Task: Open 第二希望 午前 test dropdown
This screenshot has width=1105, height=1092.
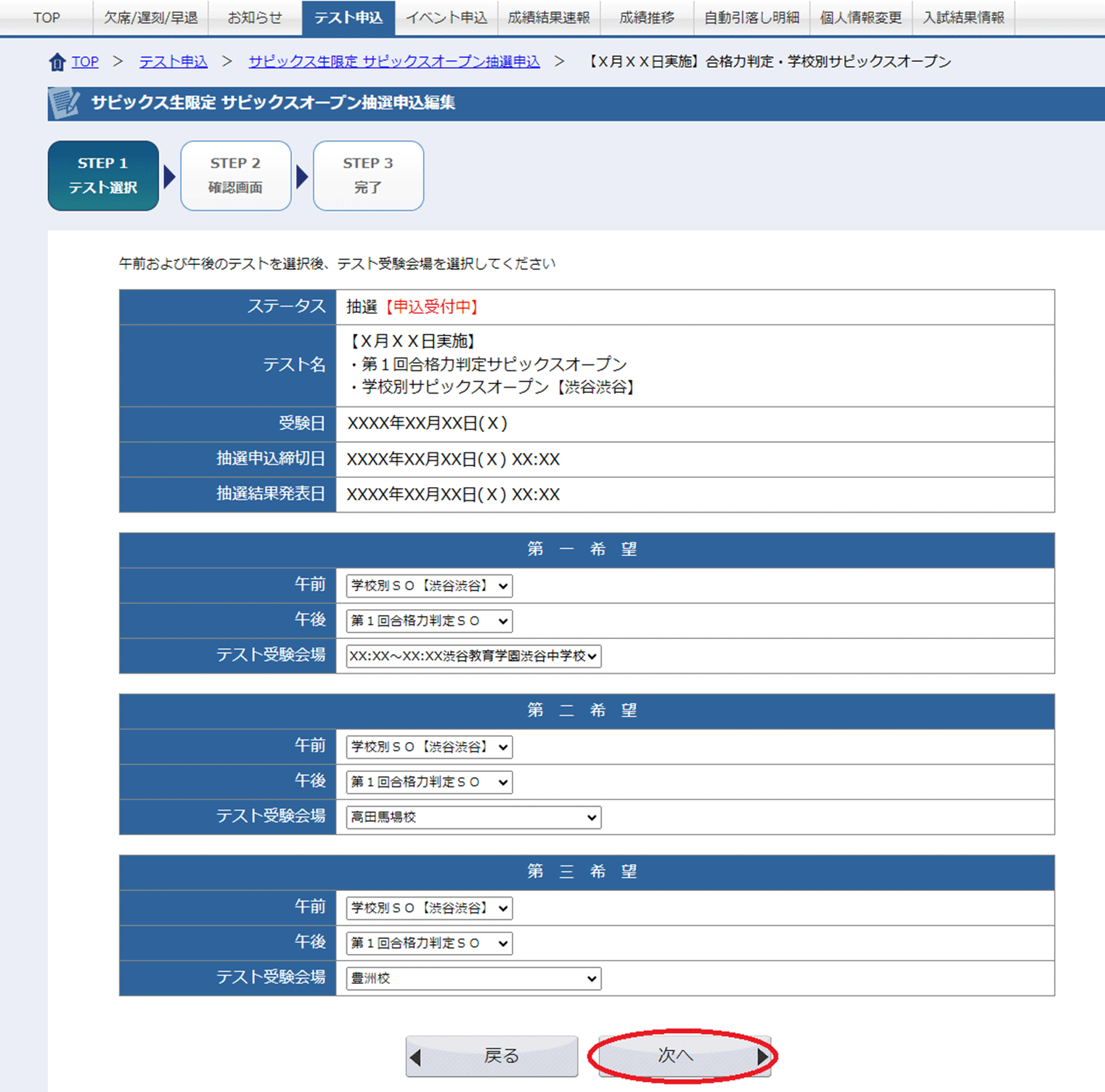Action: 429,747
